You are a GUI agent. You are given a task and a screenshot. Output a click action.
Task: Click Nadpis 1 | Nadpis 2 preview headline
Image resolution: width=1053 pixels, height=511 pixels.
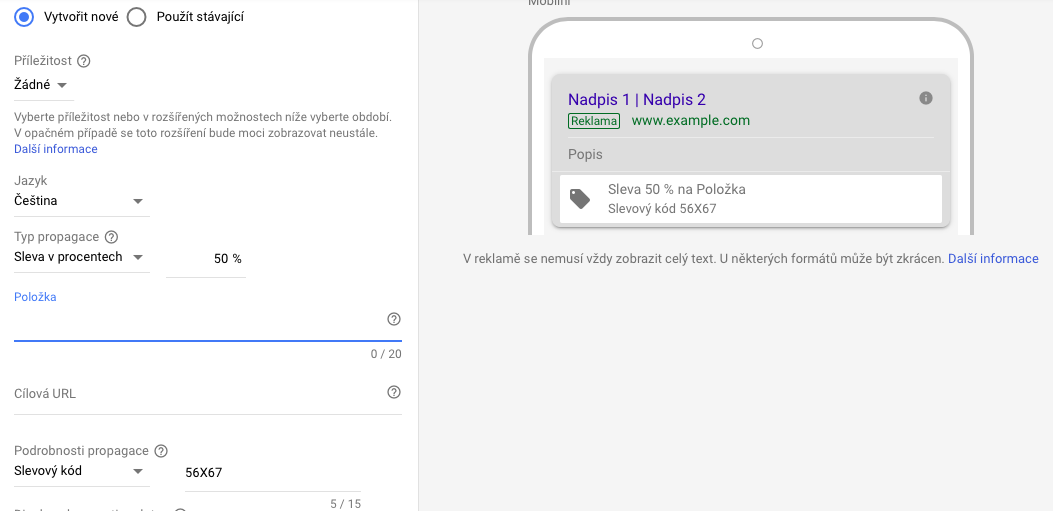pyautogui.click(x=637, y=100)
